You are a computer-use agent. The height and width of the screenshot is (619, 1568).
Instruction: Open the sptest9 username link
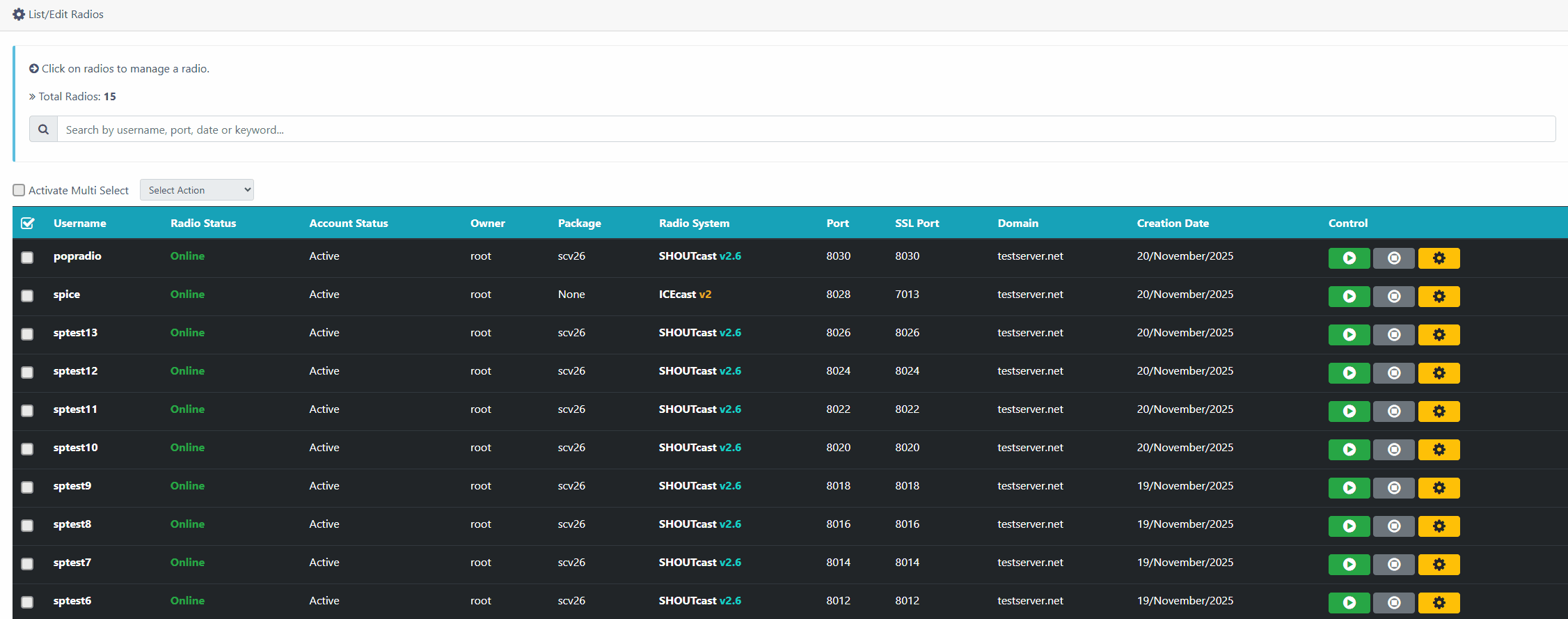pos(72,486)
